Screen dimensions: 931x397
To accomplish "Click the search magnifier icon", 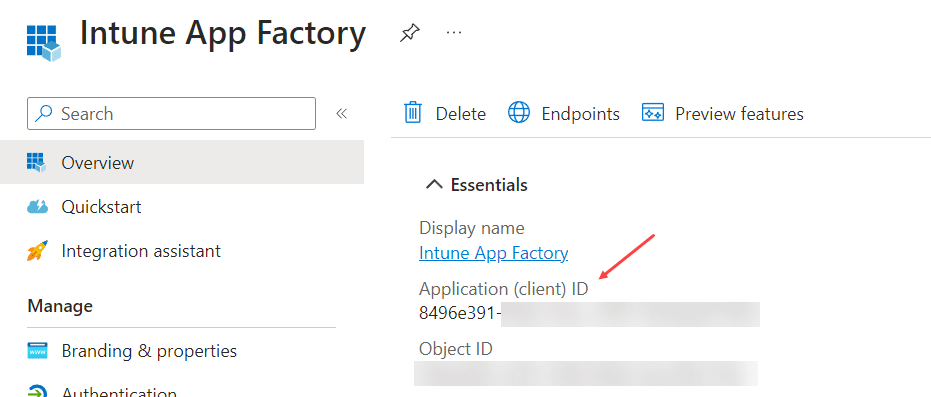I will point(43,113).
